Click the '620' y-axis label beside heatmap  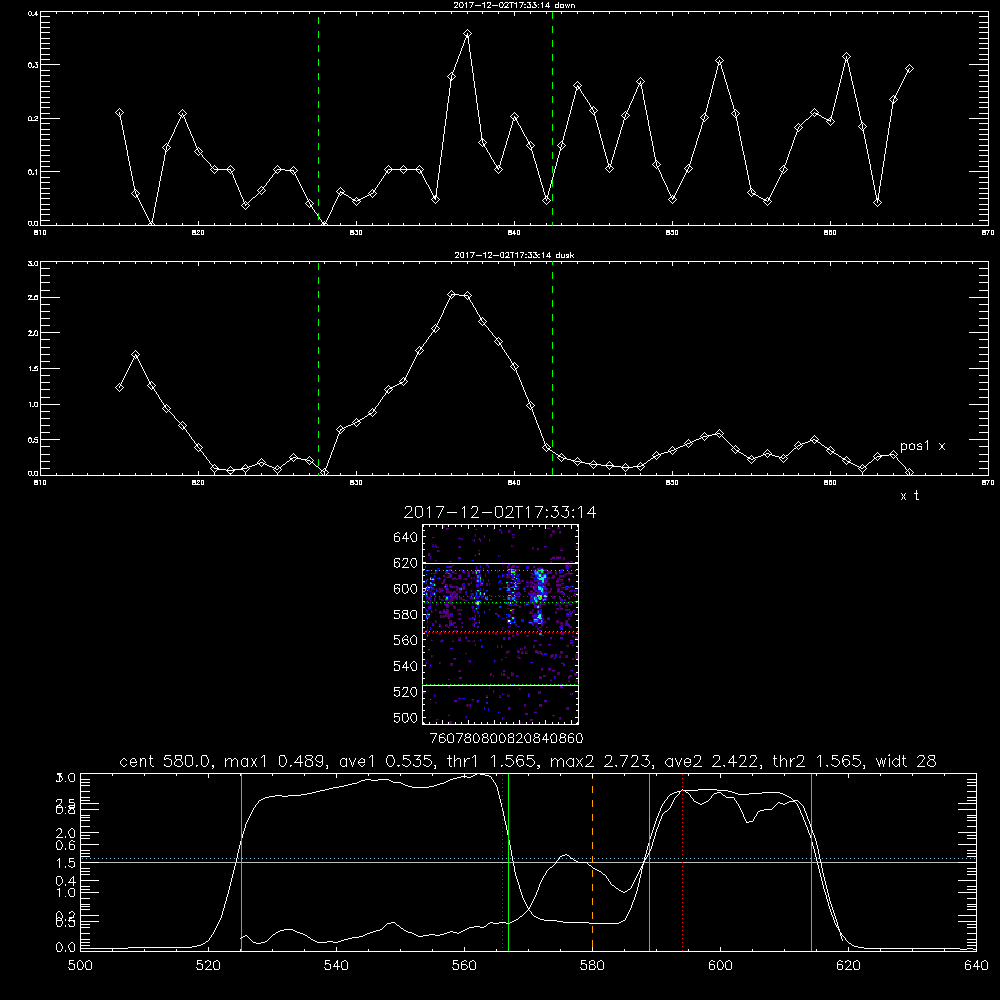[x=406, y=563]
